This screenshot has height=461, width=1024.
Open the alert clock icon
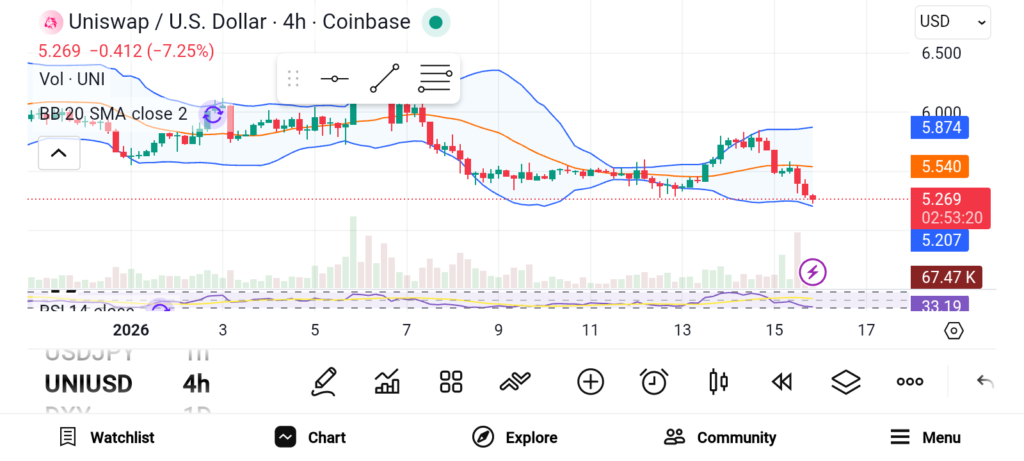tap(654, 383)
